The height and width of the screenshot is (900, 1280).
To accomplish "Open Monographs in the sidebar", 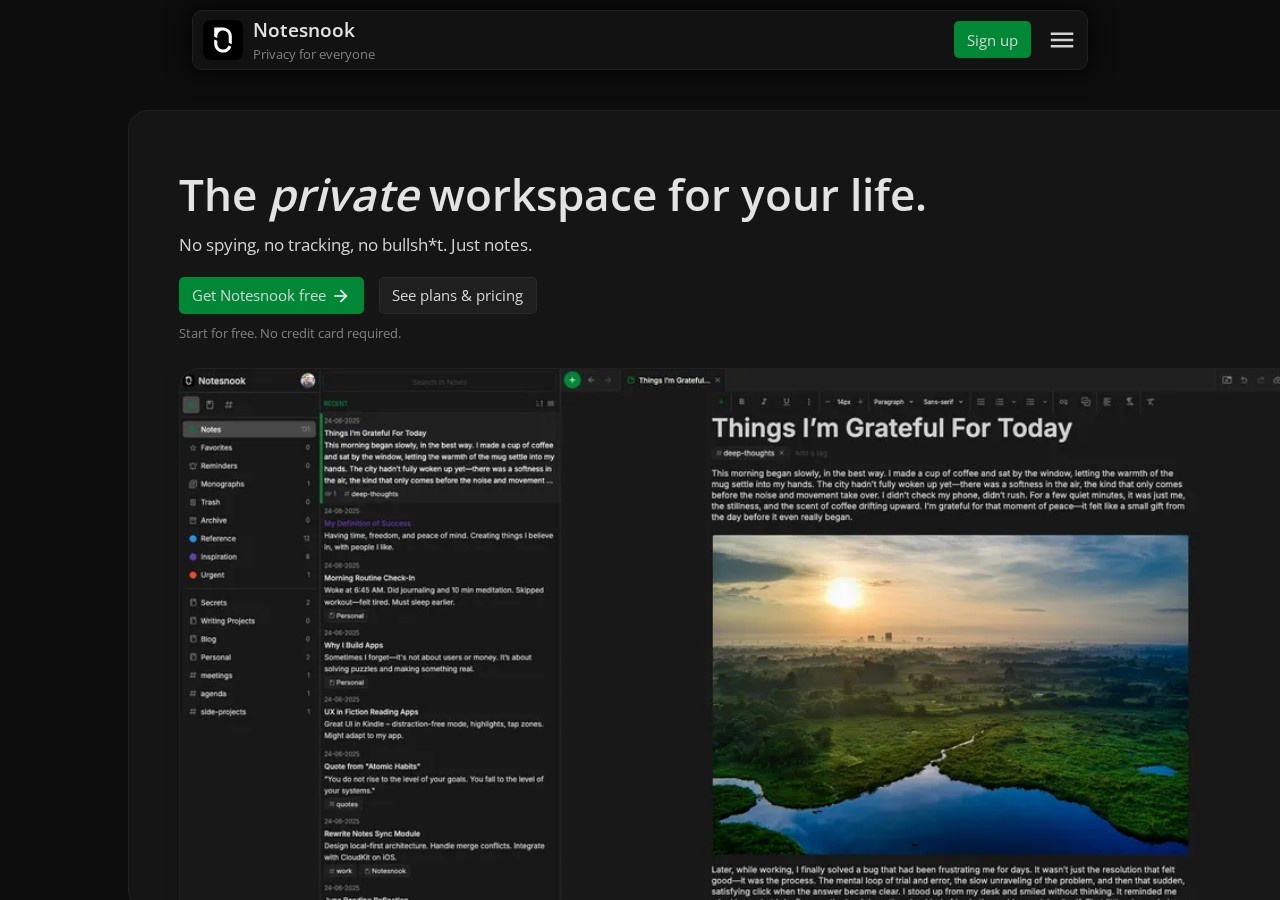I will pyautogui.click(x=249, y=484).
